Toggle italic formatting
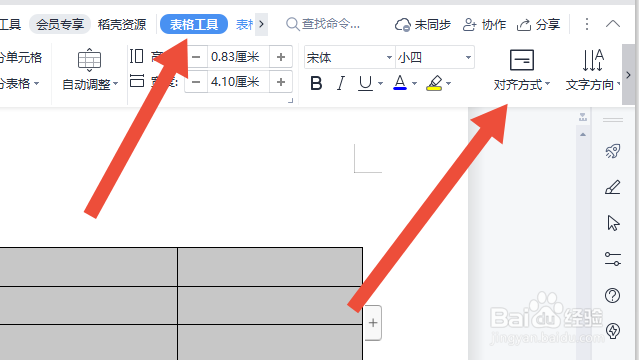This screenshot has width=639, height=360. click(x=341, y=83)
